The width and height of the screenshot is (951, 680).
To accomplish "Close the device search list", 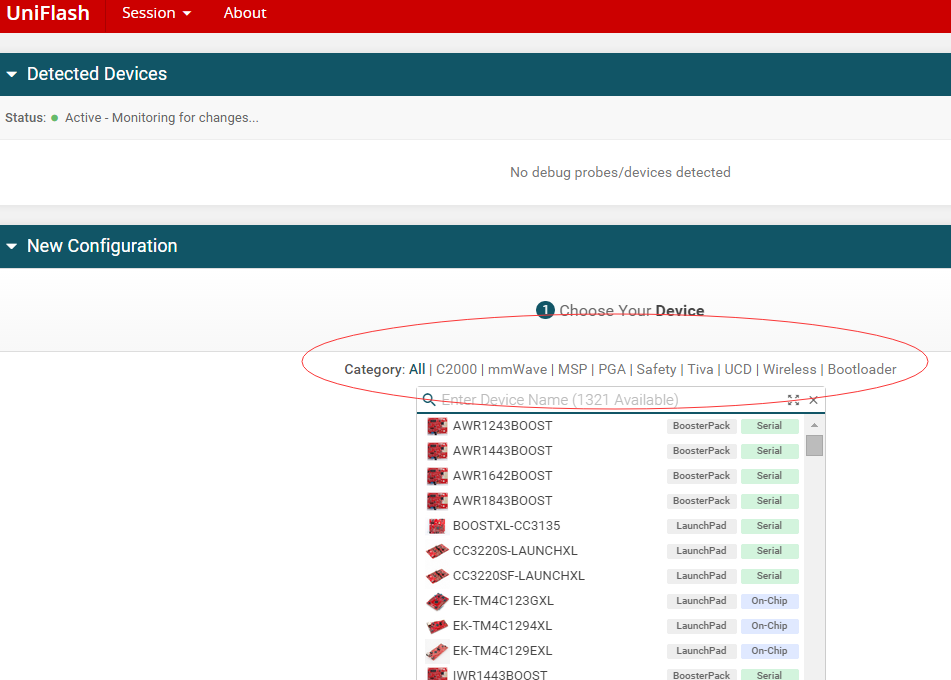I will point(814,400).
